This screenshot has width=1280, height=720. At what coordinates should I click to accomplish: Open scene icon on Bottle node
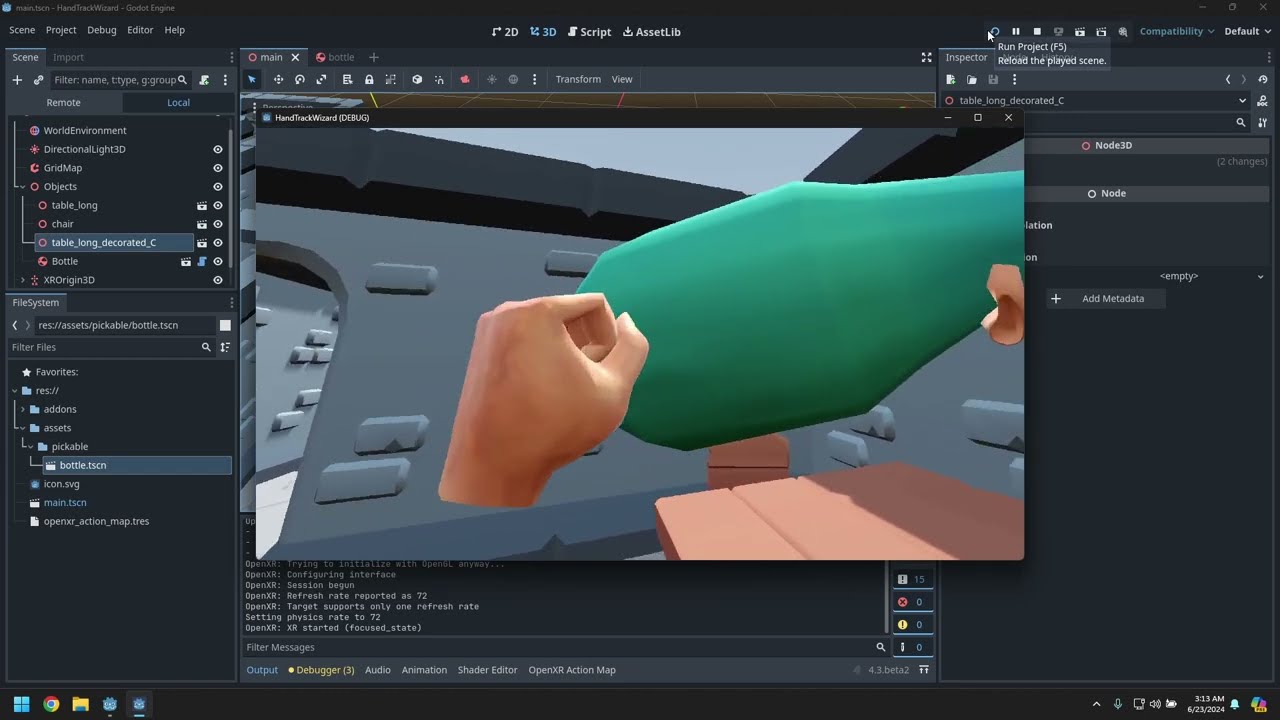[x=186, y=261]
